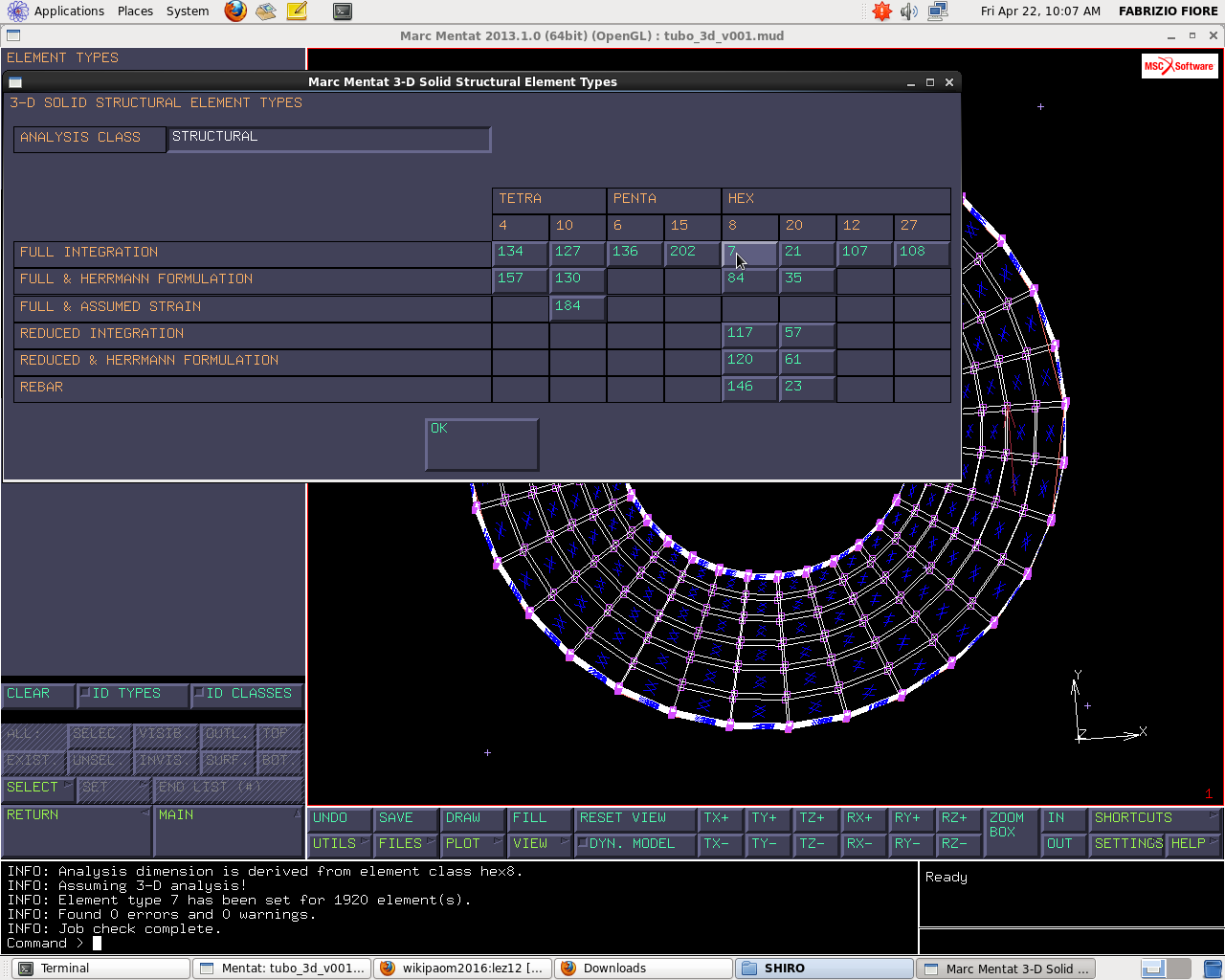Select tetra 10 element type 127
This screenshot has height=980, width=1225.
coord(577,253)
